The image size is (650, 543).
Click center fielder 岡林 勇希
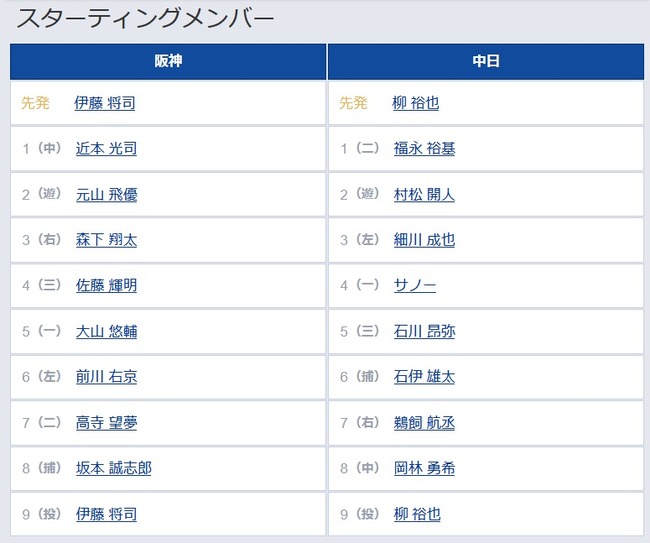424,468
